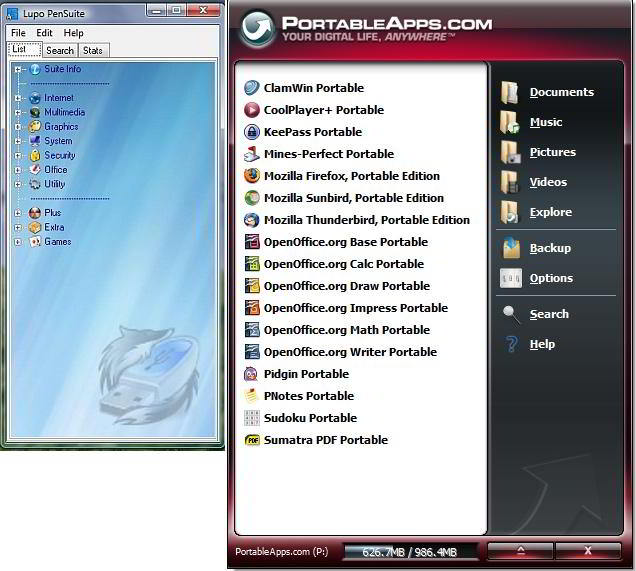Viewport: 636px width, 571px height.
Task: Click the PNotes Portable note icon
Action: [251, 395]
